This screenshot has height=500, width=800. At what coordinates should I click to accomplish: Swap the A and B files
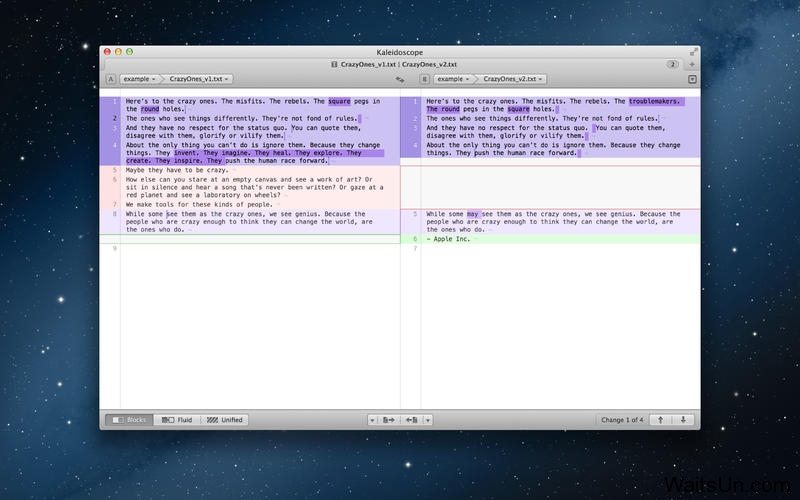(400, 78)
